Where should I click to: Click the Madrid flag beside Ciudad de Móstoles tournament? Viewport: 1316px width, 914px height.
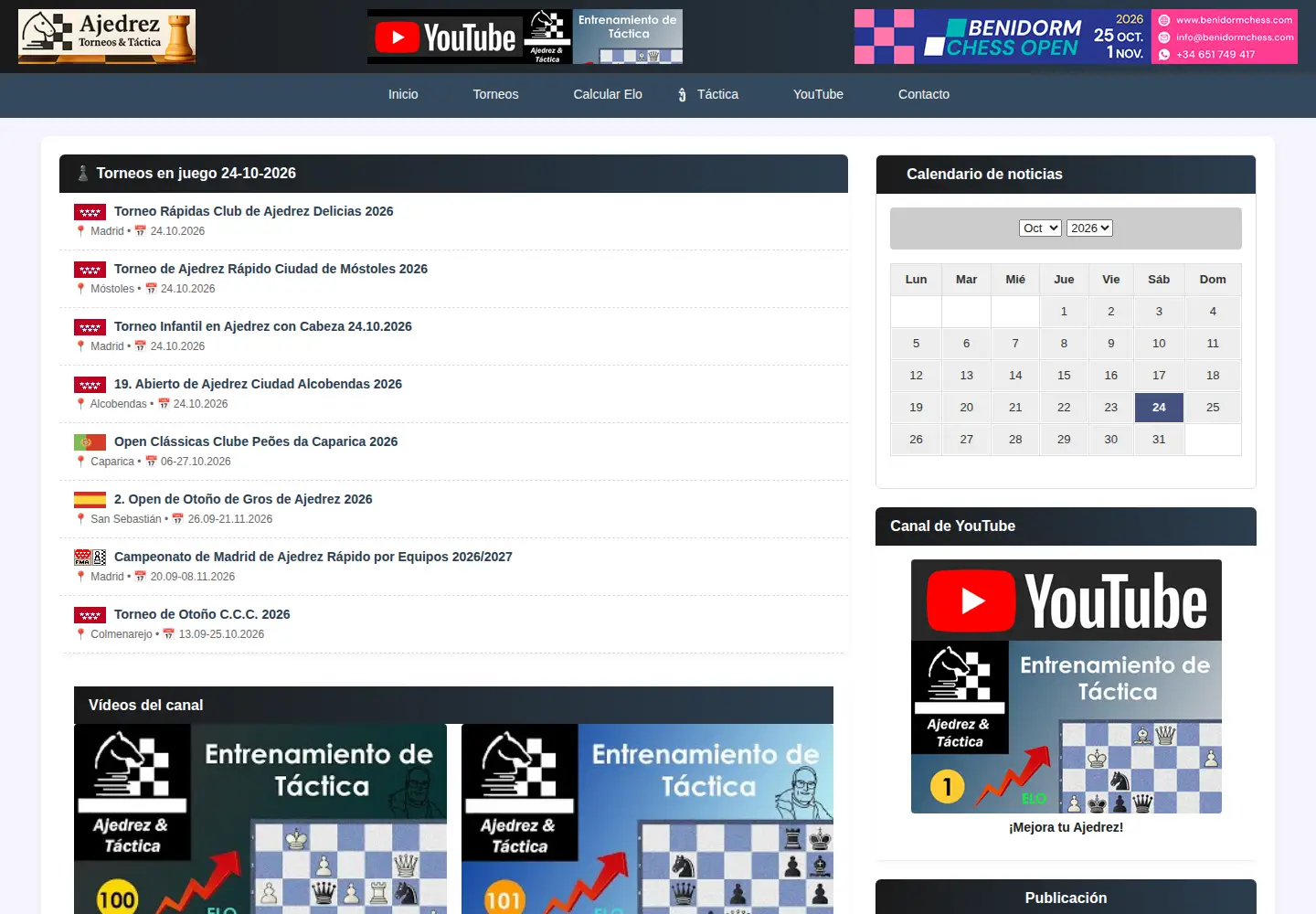90,270
